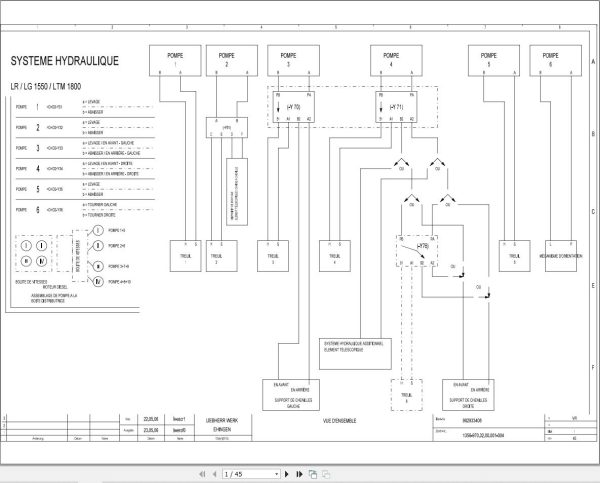Click the POMPE 5 legend row
This screenshot has height=483, width=600.
[x=85, y=189]
